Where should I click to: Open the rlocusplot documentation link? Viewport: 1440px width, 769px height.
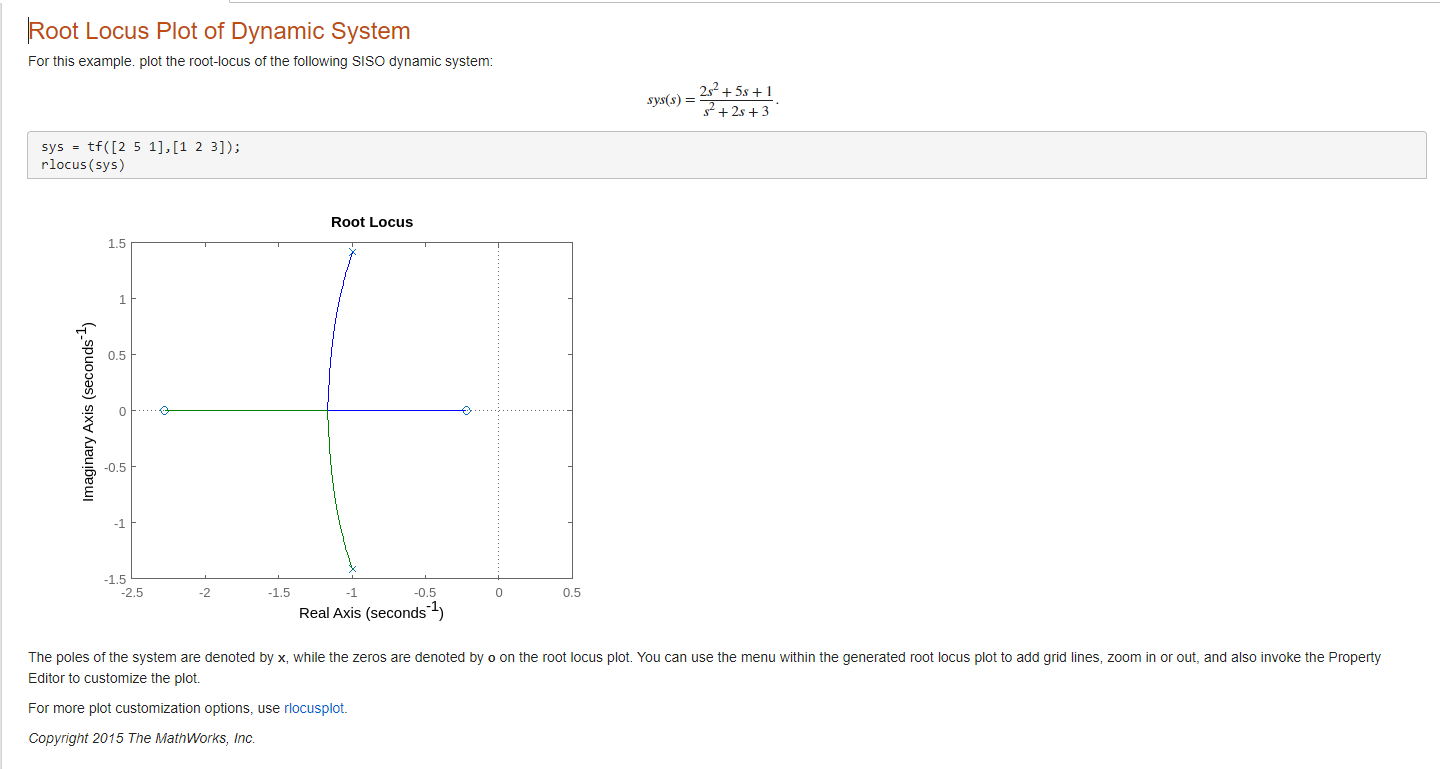pos(314,708)
